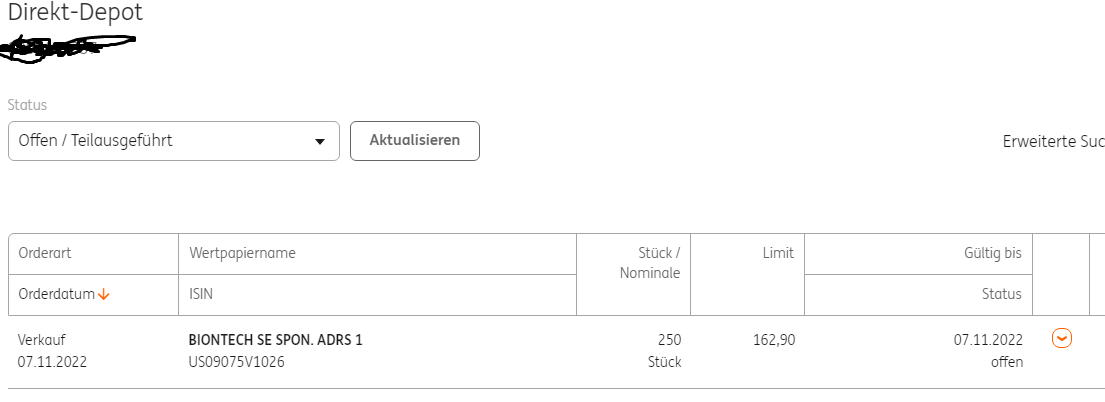Click the Limit column header

(777, 254)
